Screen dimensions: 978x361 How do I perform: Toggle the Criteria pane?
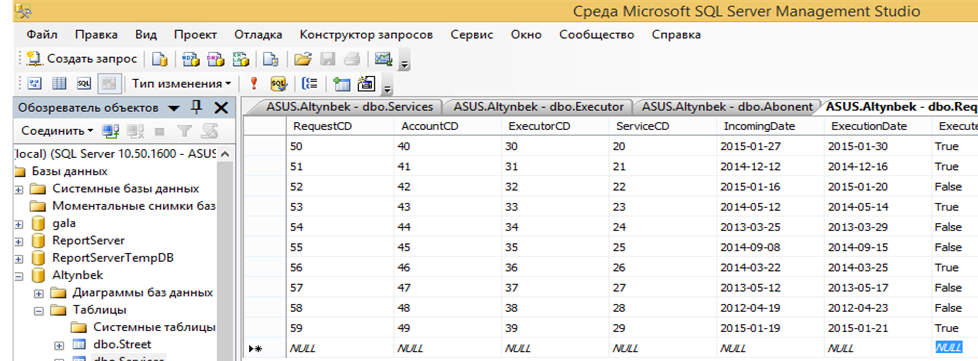(x=59, y=84)
